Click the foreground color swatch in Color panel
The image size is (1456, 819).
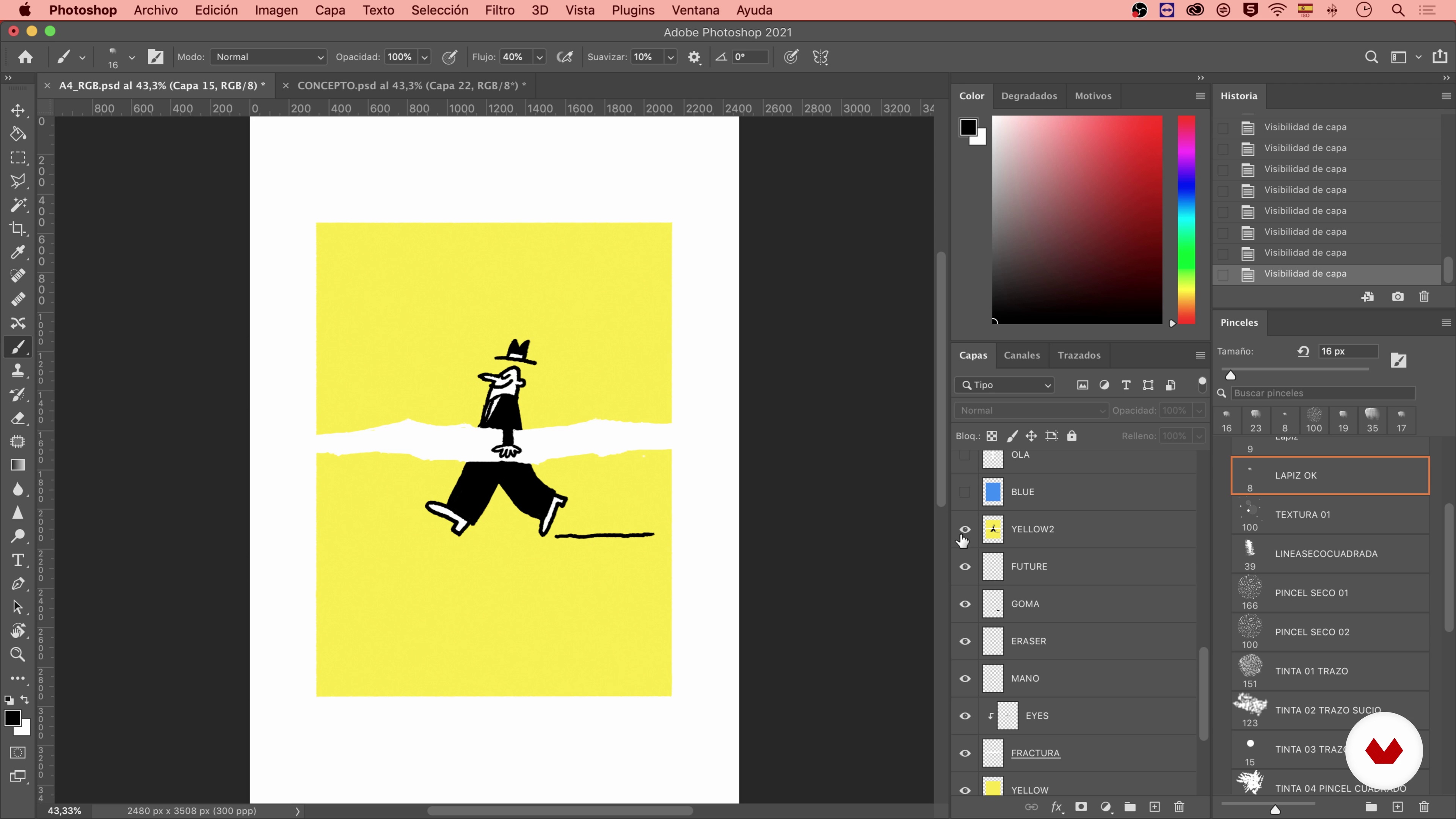(x=968, y=127)
